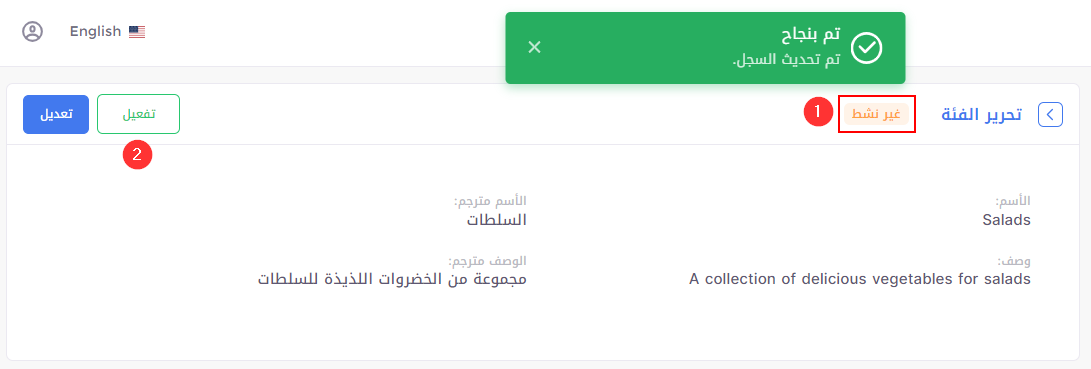Select the السلطات translated name value

click(x=496, y=220)
